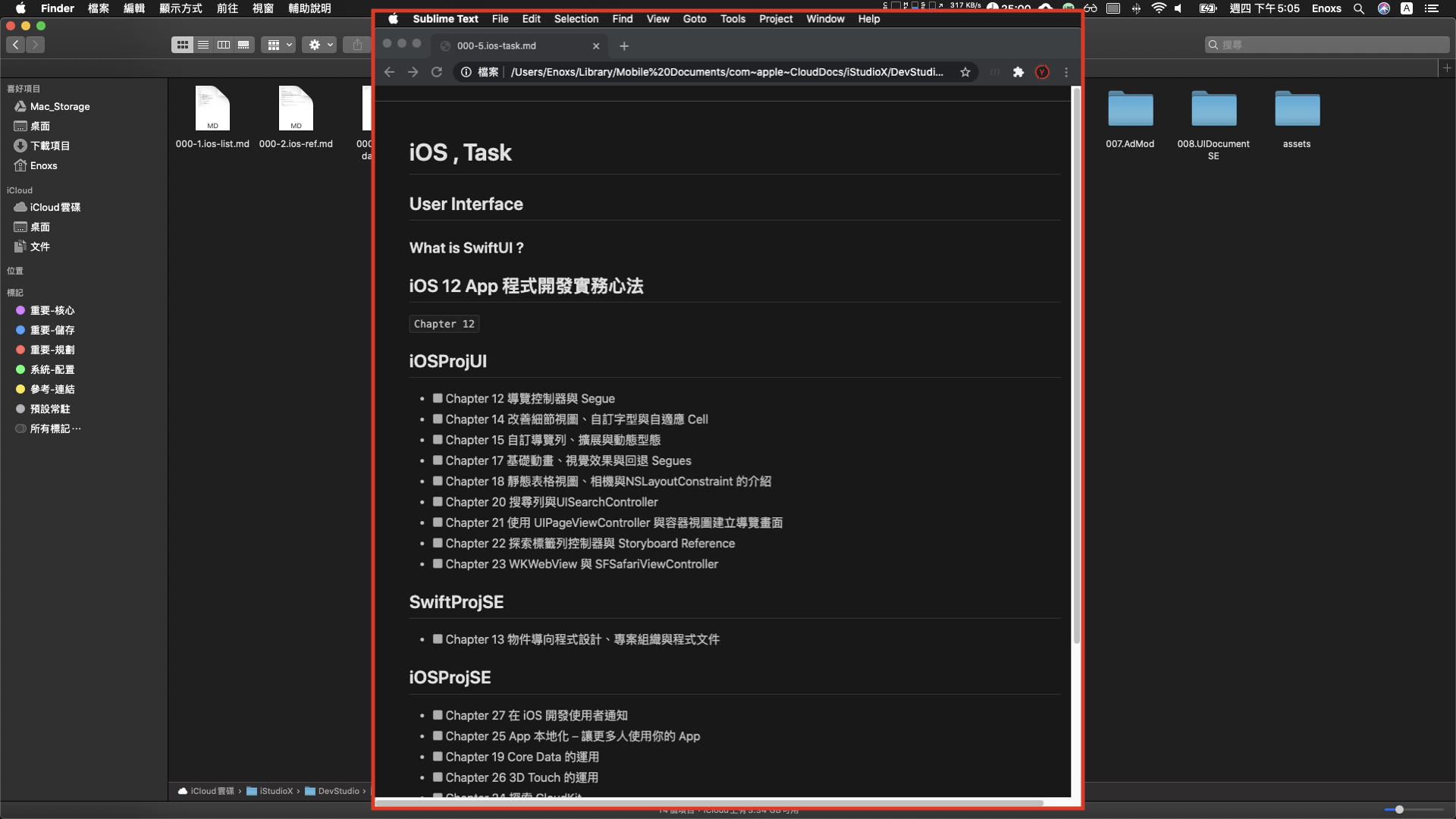Add a new Finder tab with plus

tap(1447, 68)
